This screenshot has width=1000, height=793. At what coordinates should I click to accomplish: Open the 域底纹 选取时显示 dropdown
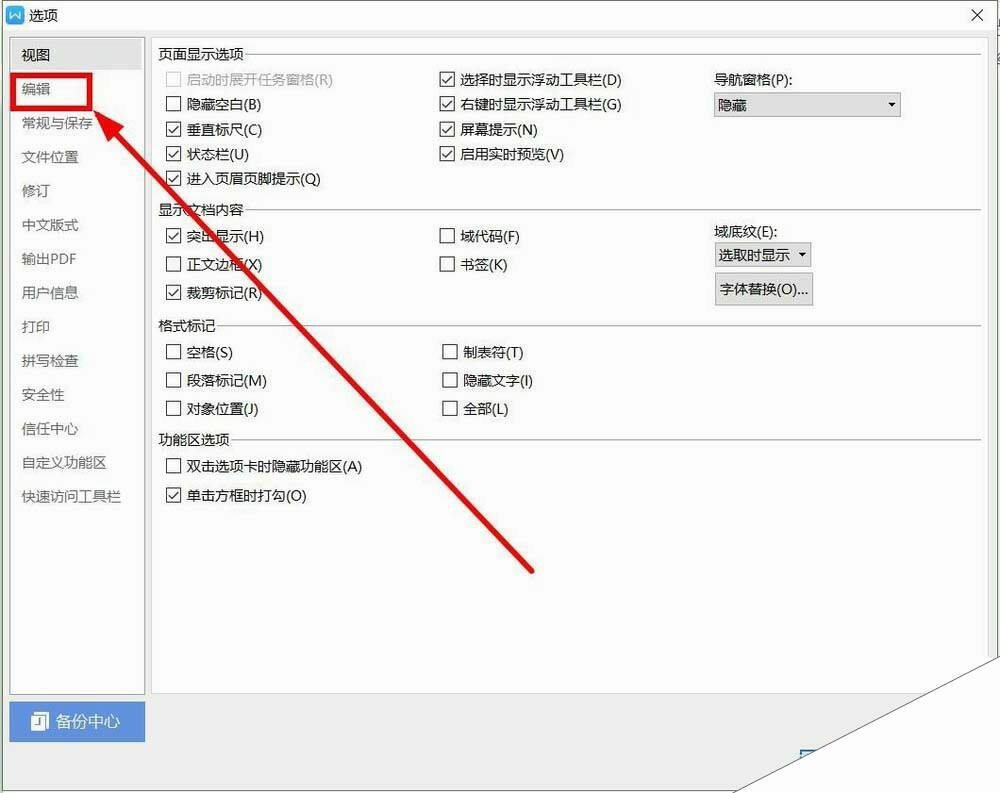coord(763,255)
